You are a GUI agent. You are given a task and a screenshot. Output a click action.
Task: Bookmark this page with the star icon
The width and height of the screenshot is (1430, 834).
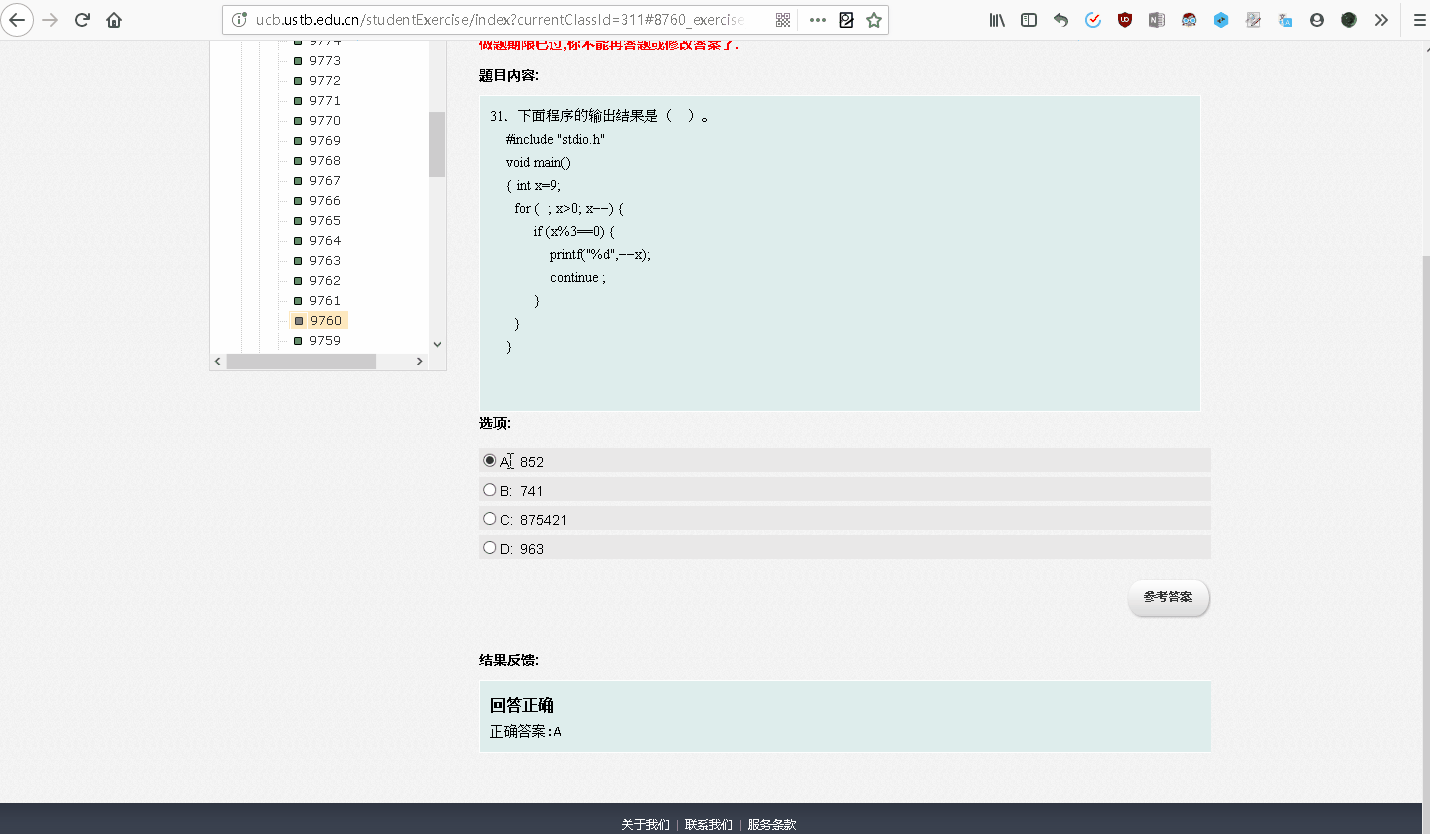pos(874,20)
